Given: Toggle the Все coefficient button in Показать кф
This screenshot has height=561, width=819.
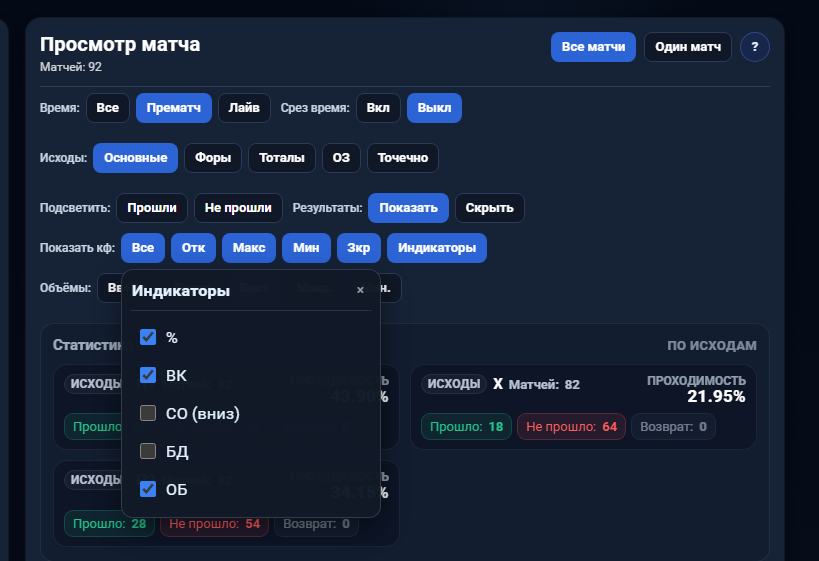Looking at the screenshot, I should click(x=143, y=248).
